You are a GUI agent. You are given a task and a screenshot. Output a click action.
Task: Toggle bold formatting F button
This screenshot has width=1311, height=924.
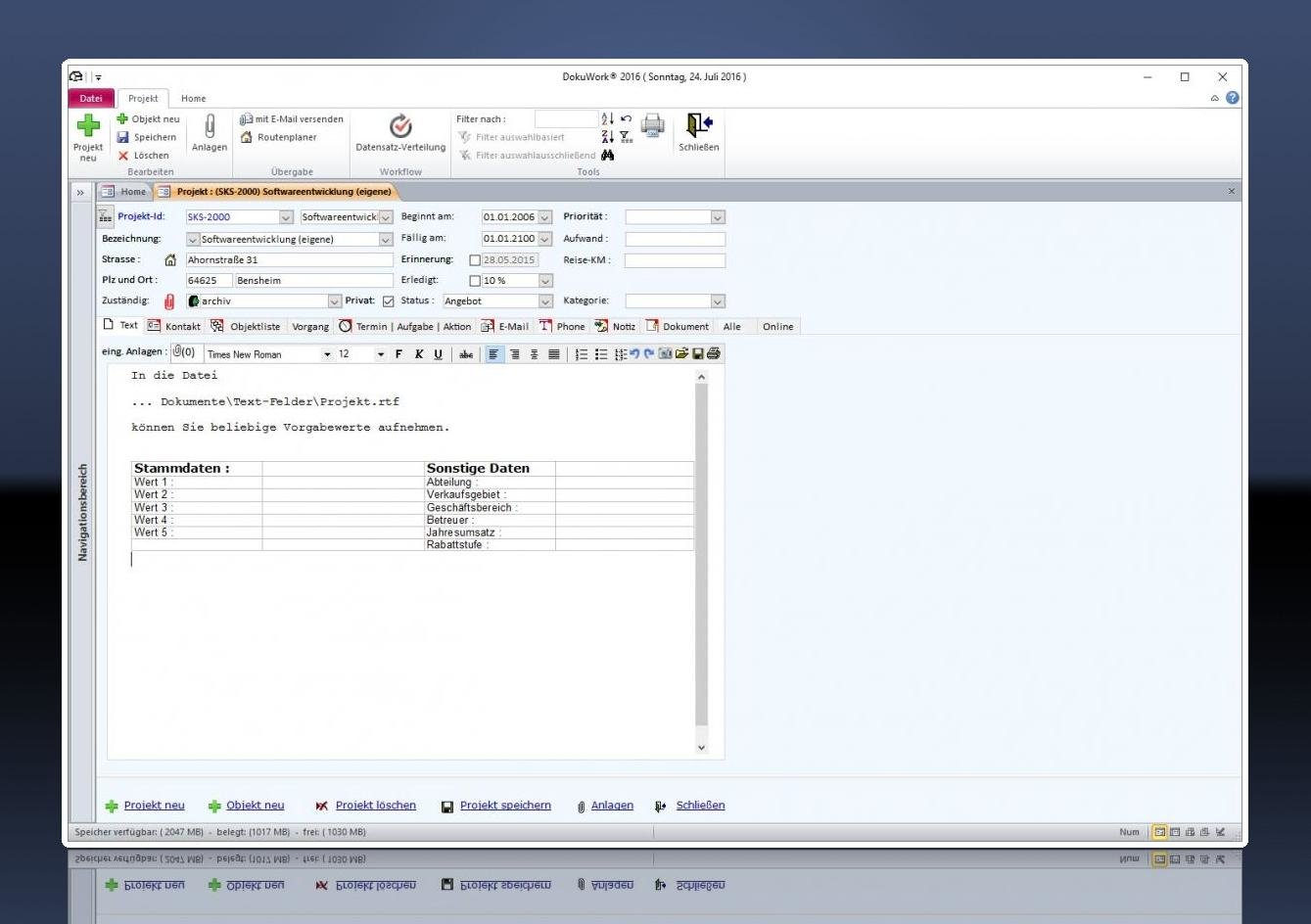[398, 354]
